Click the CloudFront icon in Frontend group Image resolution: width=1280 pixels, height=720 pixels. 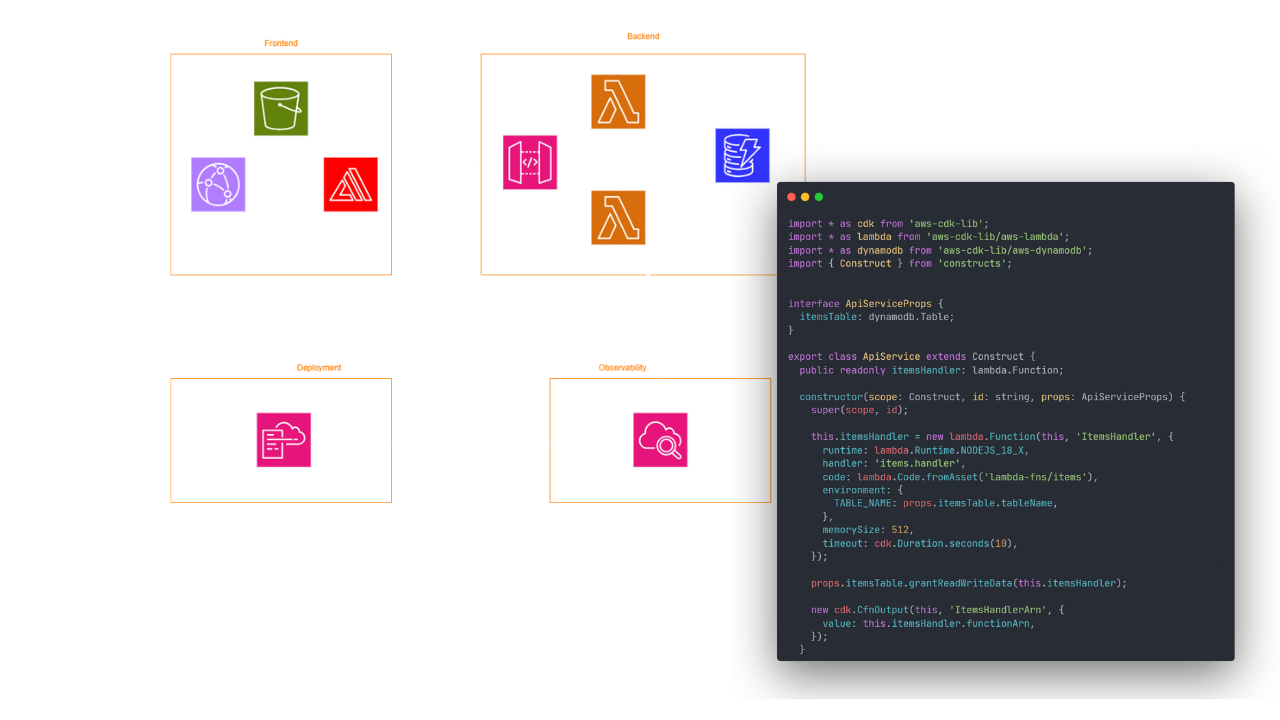(x=218, y=184)
